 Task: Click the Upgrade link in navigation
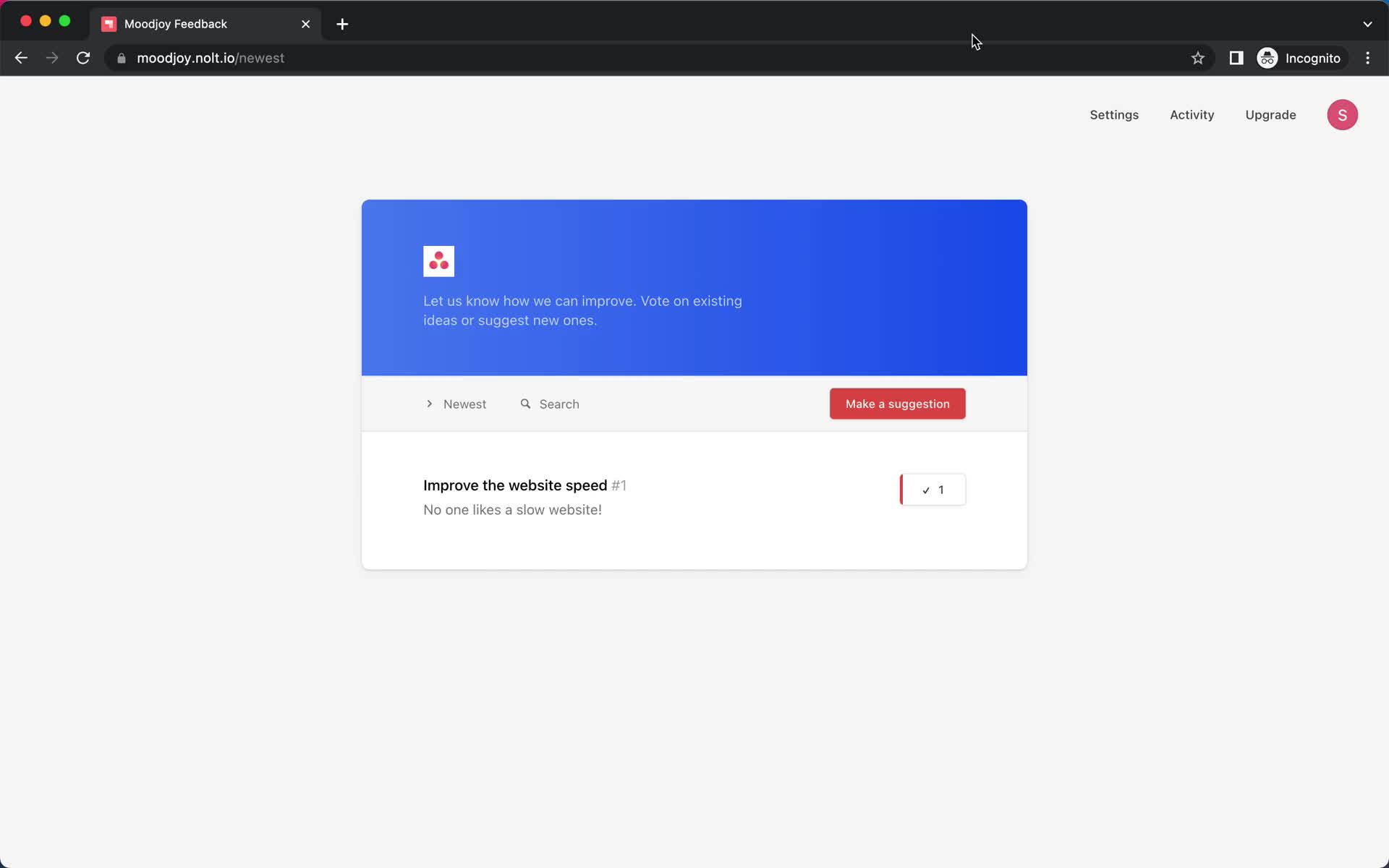coord(1270,114)
